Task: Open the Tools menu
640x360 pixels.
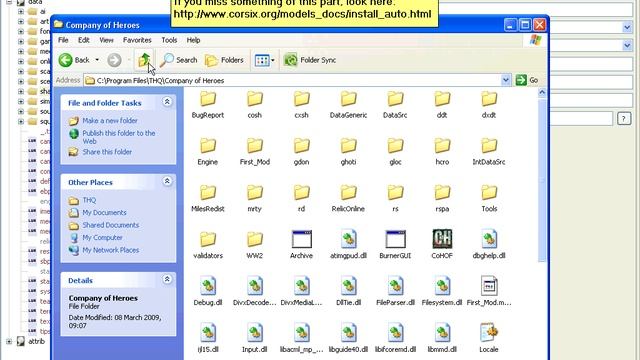Action: (169, 40)
